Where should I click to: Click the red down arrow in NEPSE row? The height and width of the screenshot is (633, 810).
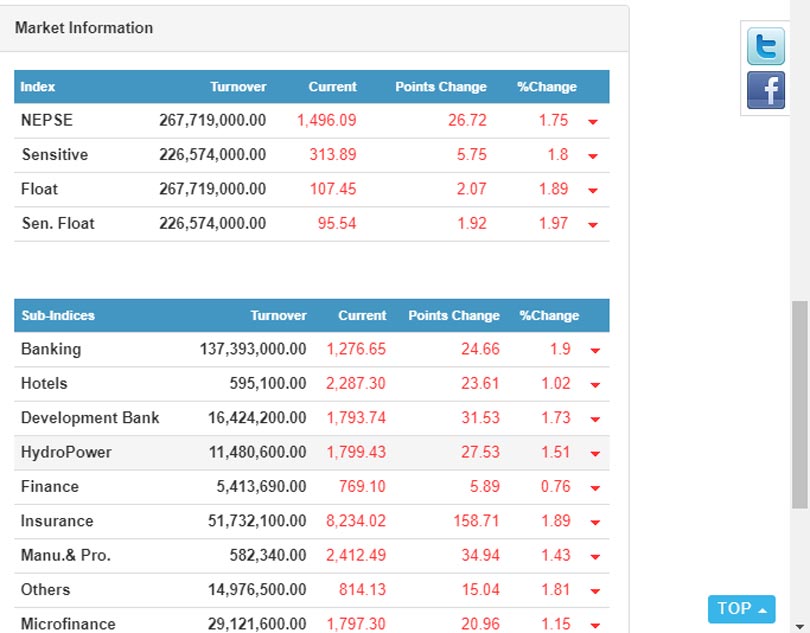pos(593,122)
